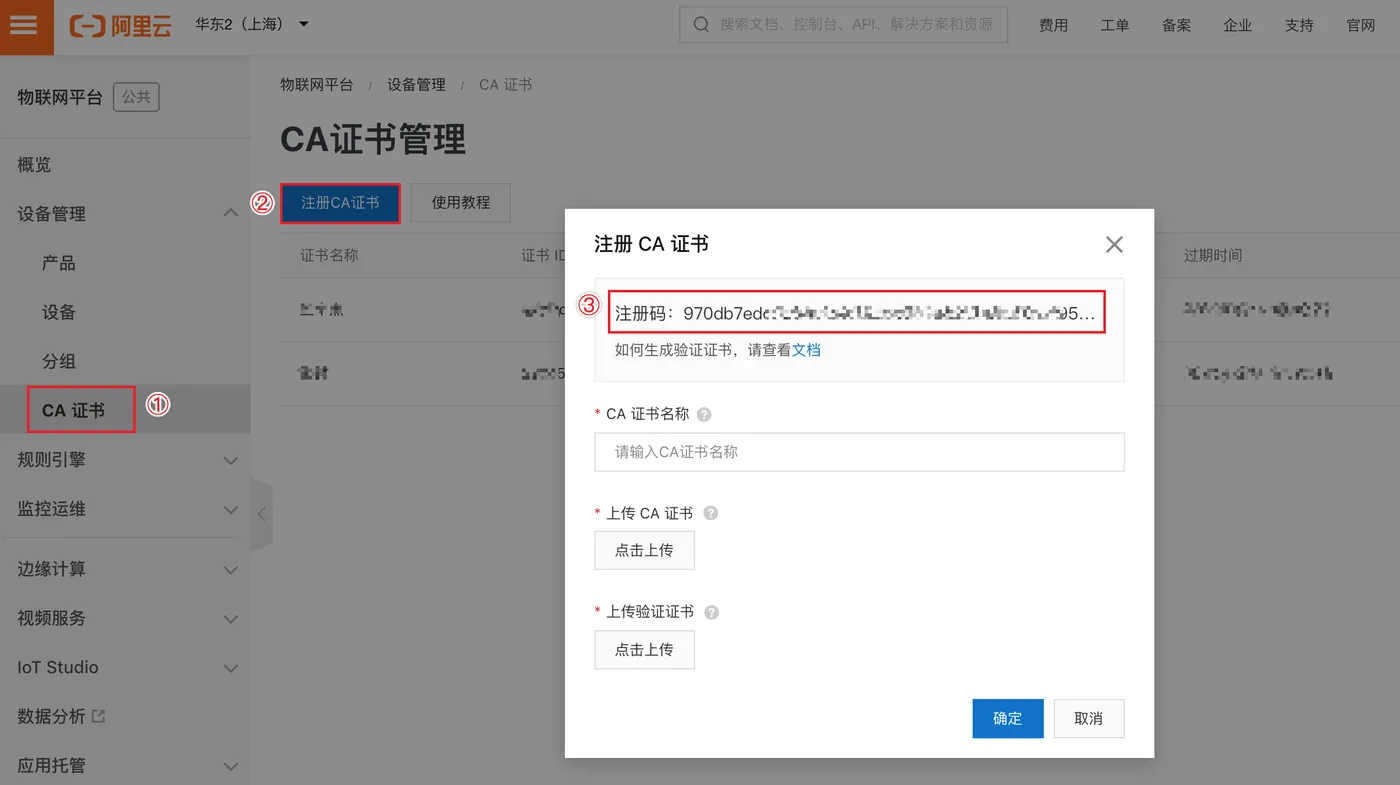The height and width of the screenshot is (785, 1400).
Task: Collapse the 设备管理 sidebar section
Action: tap(125, 213)
